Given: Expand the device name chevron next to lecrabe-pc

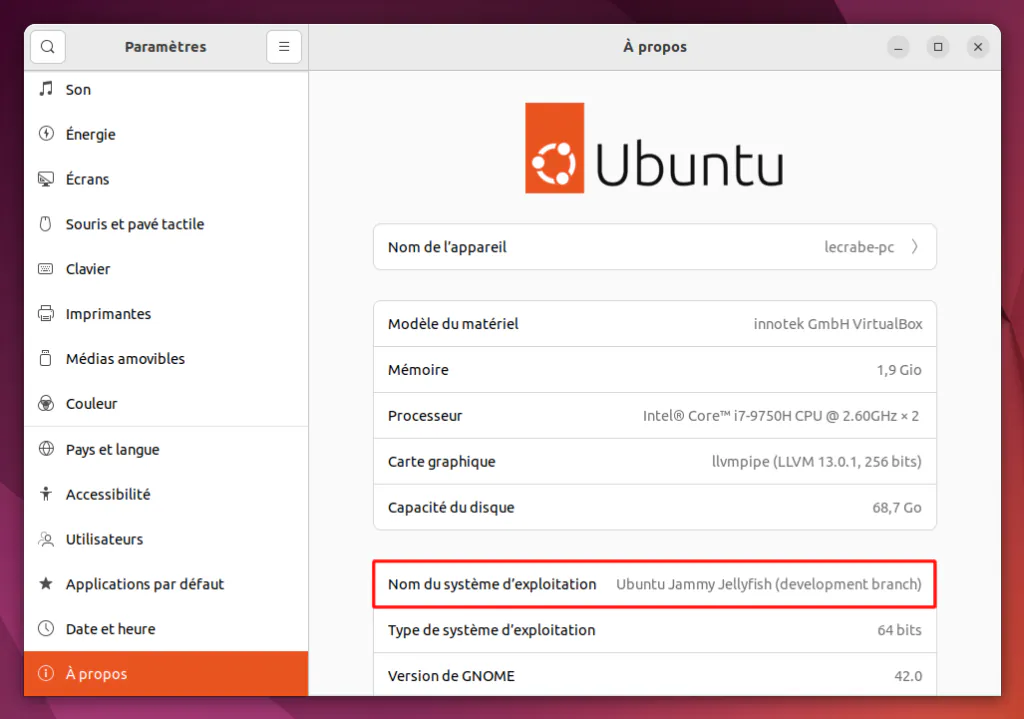Looking at the screenshot, I should (x=915, y=247).
